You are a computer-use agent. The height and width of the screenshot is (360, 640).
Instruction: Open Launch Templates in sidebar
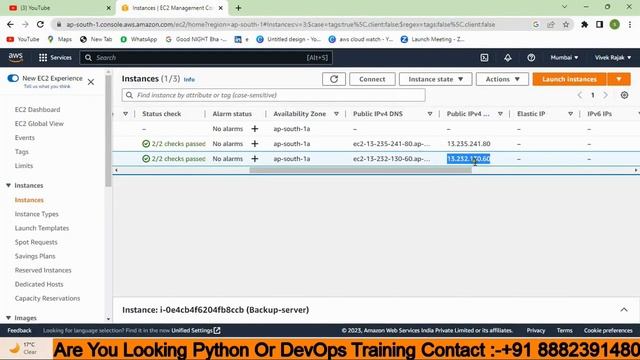(42, 228)
